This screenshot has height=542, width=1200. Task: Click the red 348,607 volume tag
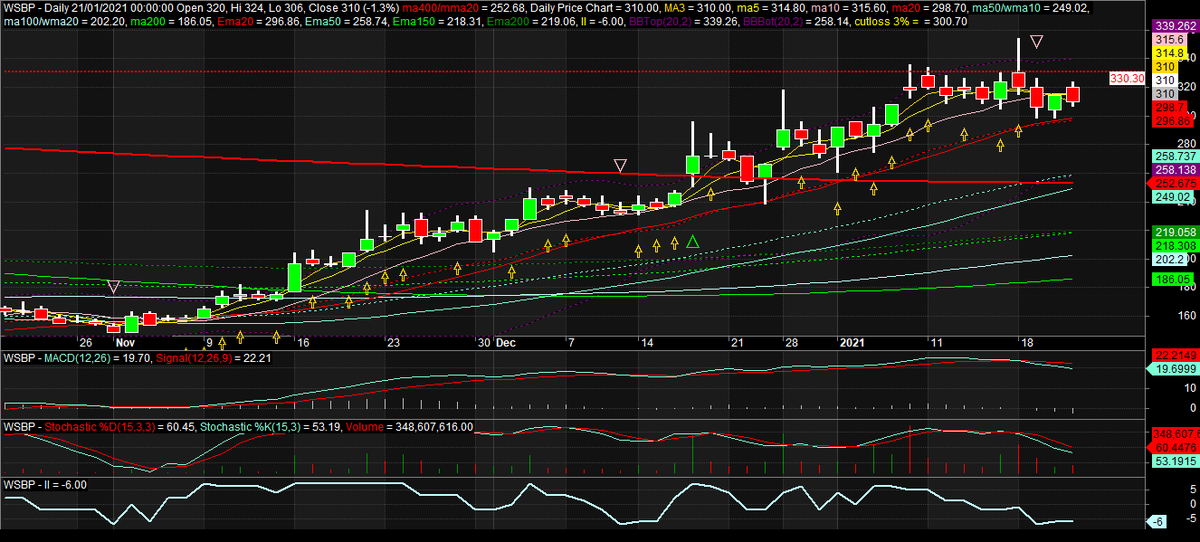(x=1174, y=434)
